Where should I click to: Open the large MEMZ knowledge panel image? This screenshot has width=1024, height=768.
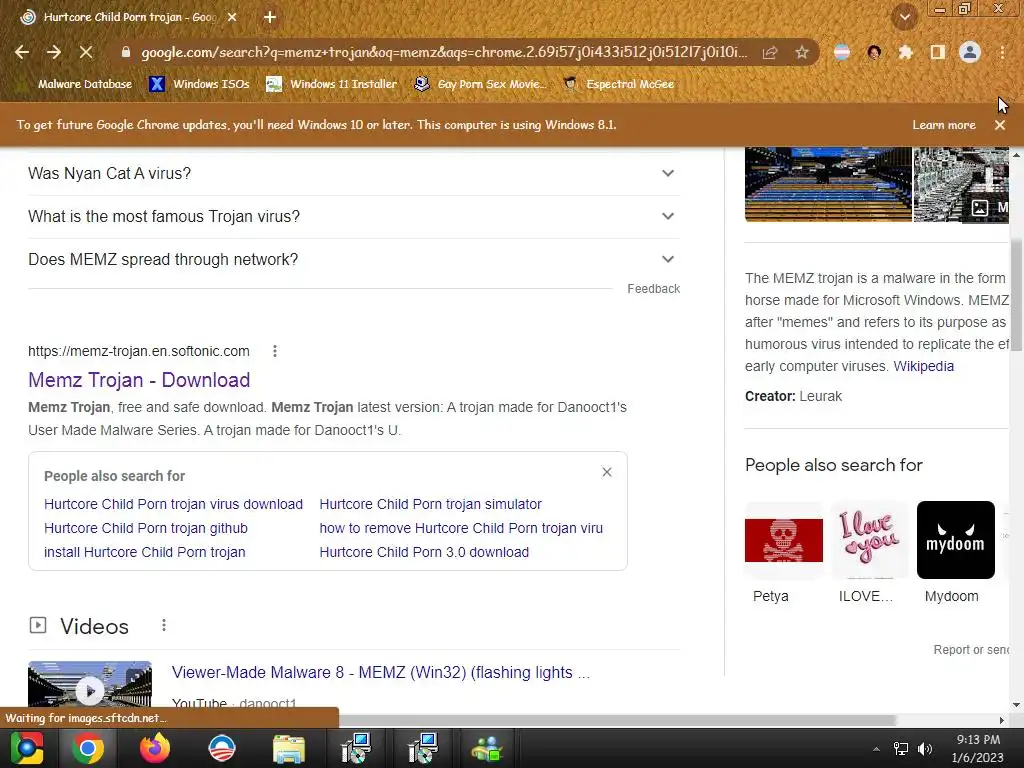pos(828,184)
